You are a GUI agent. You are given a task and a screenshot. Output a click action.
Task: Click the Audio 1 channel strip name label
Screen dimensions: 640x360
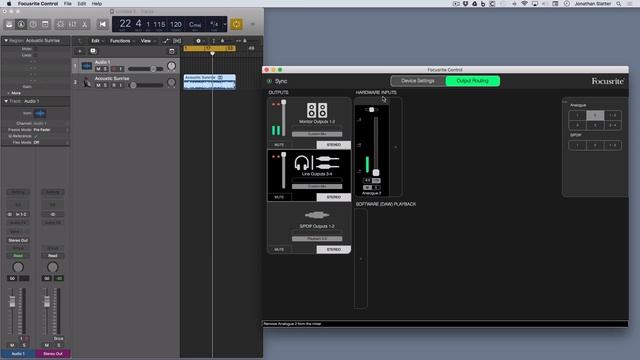click(x=18, y=353)
